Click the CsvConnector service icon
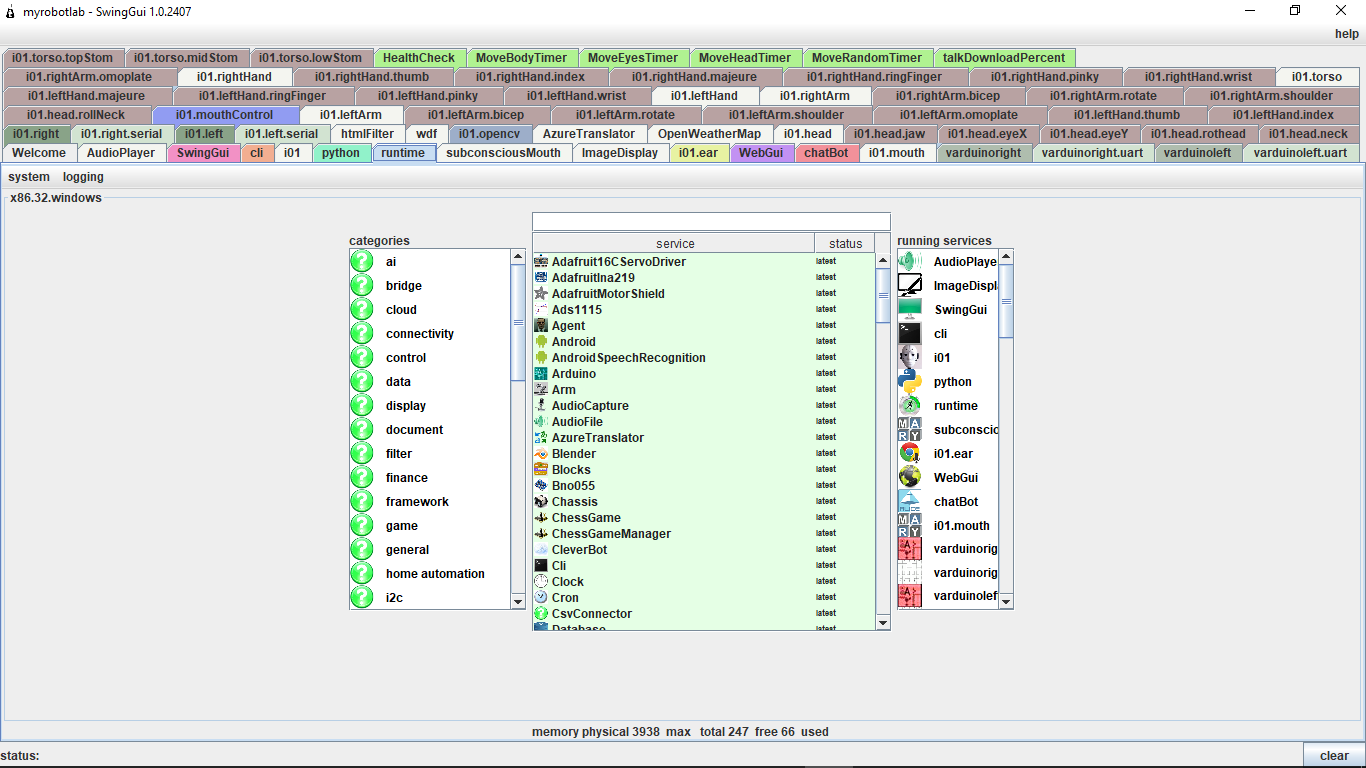 pyautogui.click(x=541, y=614)
